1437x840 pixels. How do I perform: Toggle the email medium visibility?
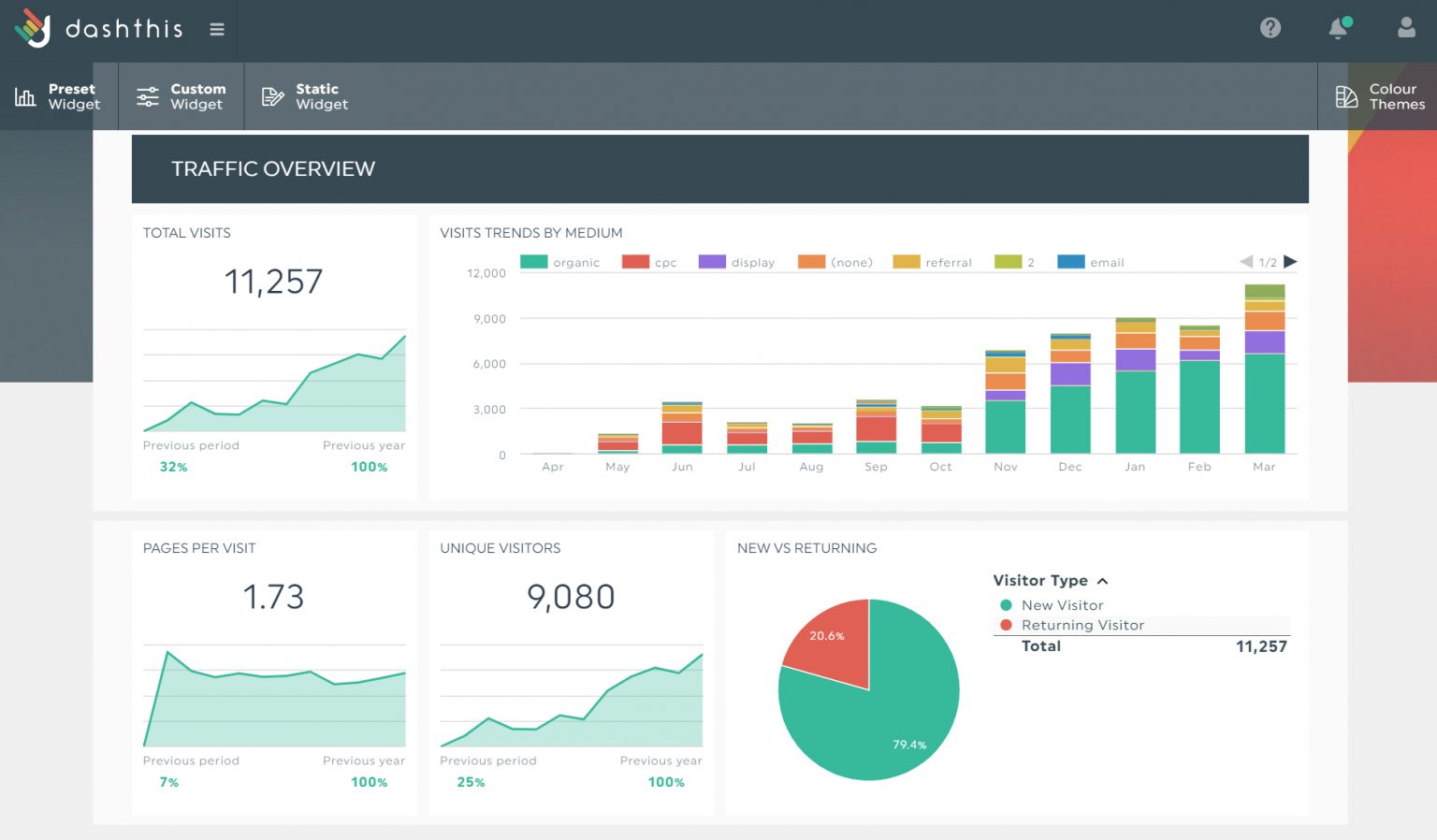pyautogui.click(x=1091, y=262)
